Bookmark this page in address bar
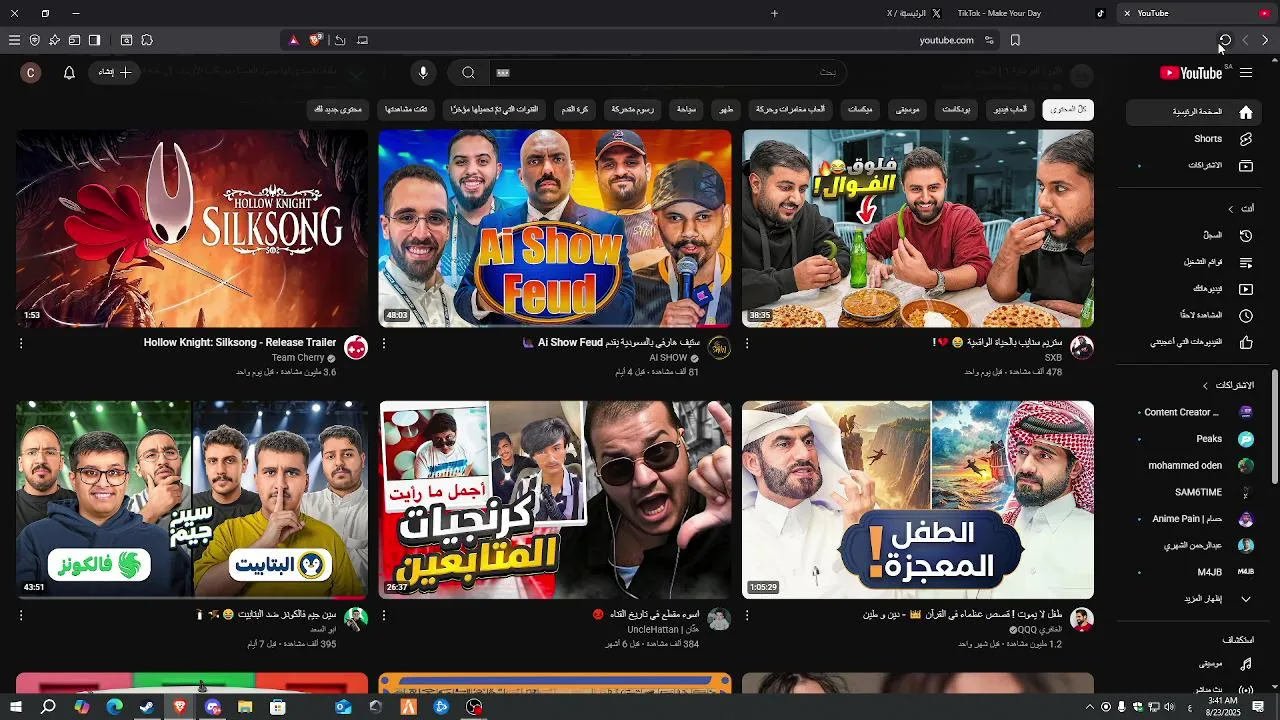The image size is (1280, 720). (1015, 40)
